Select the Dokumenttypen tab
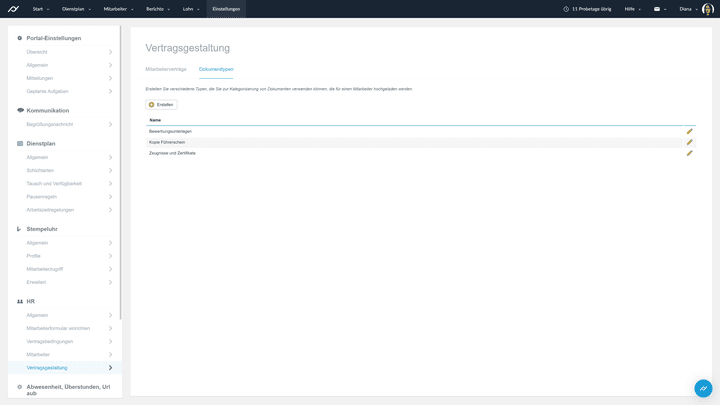This screenshot has height=405, width=720. [x=216, y=69]
